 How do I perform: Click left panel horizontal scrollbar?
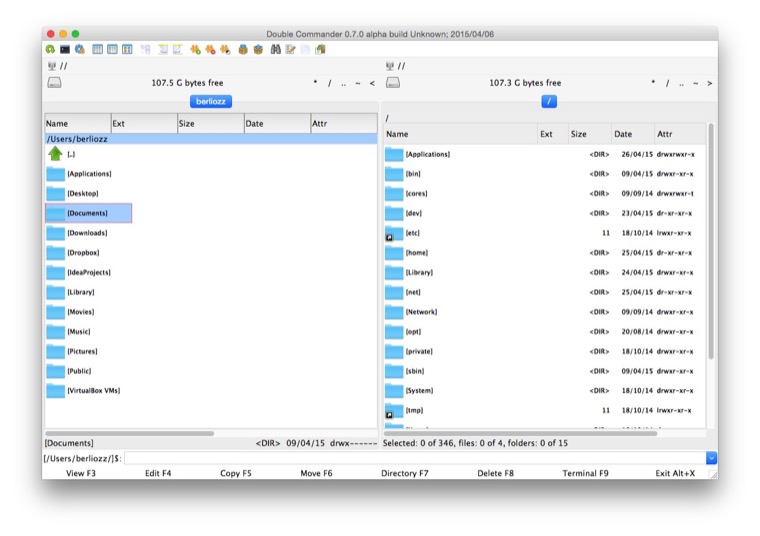[x=129, y=433]
